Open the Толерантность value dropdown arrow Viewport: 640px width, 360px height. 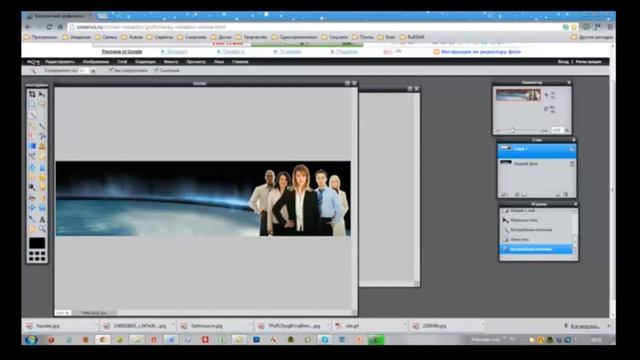click(x=93, y=71)
